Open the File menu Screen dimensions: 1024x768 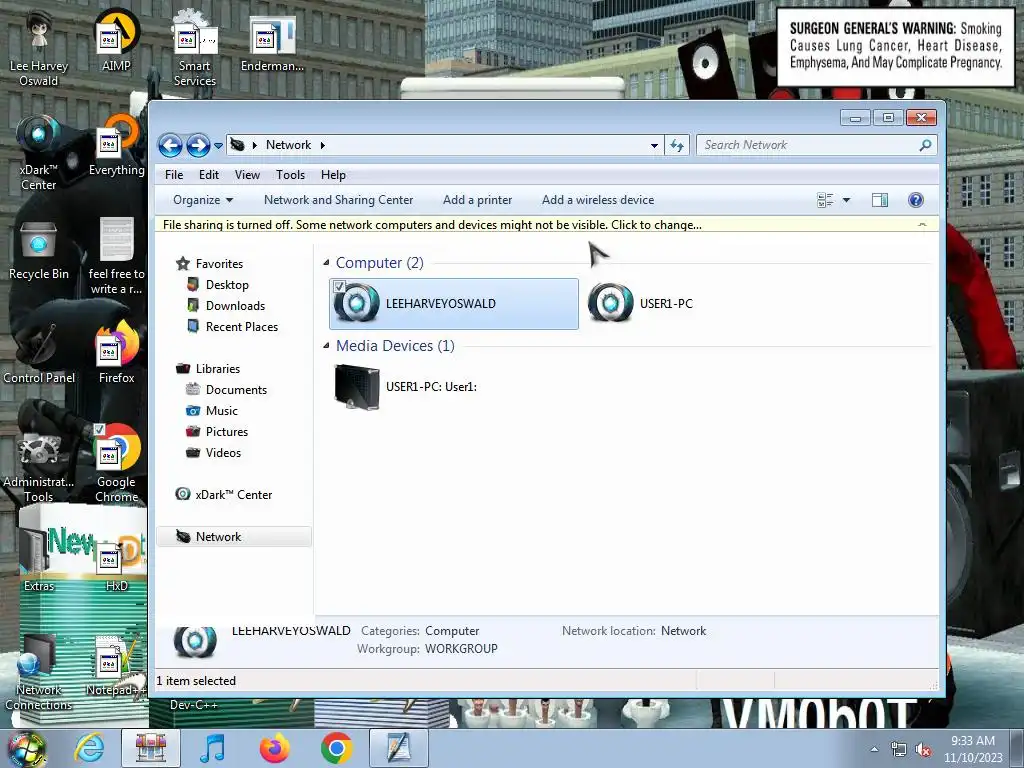coord(174,175)
